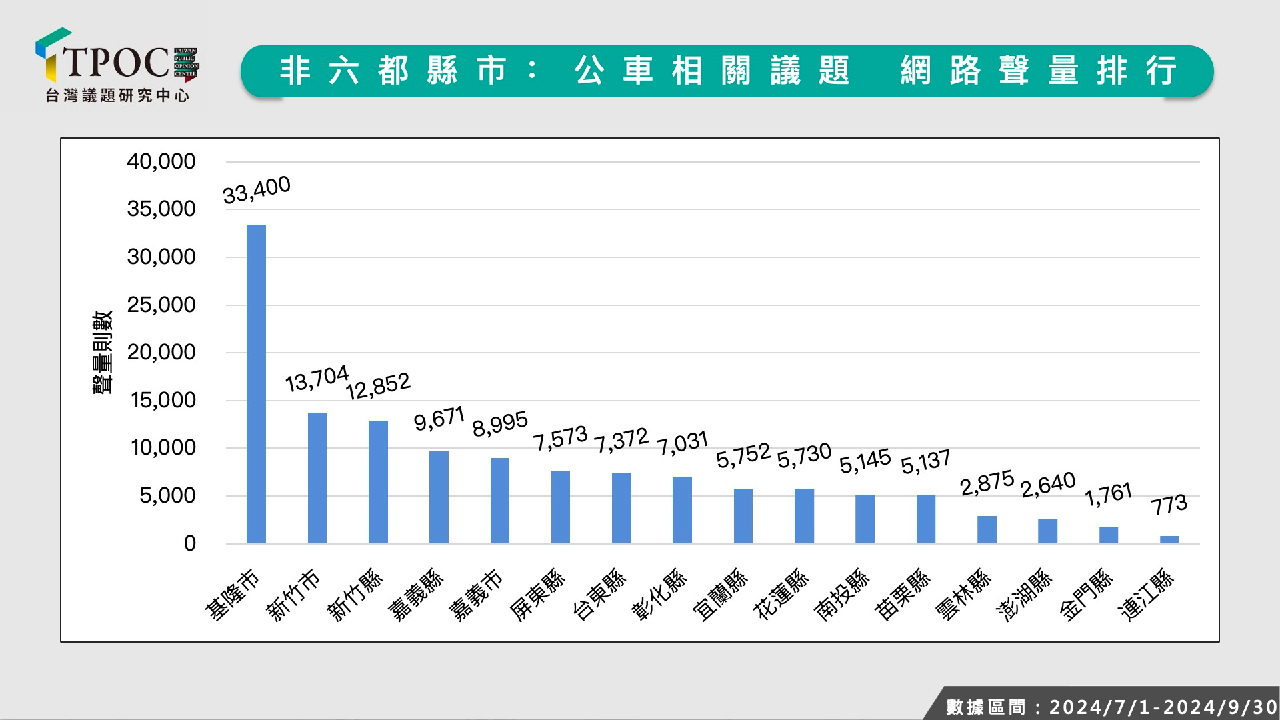
Task: Click the 台東縣 axis label
Action: (602, 594)
